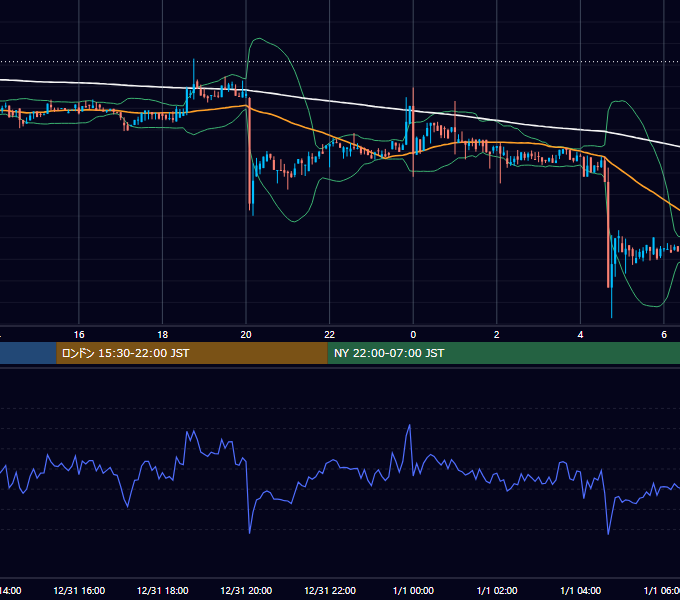Click the oscillator's highest peak near 1/1 00:00
The image size is (680, 600).
click(409, 426)
